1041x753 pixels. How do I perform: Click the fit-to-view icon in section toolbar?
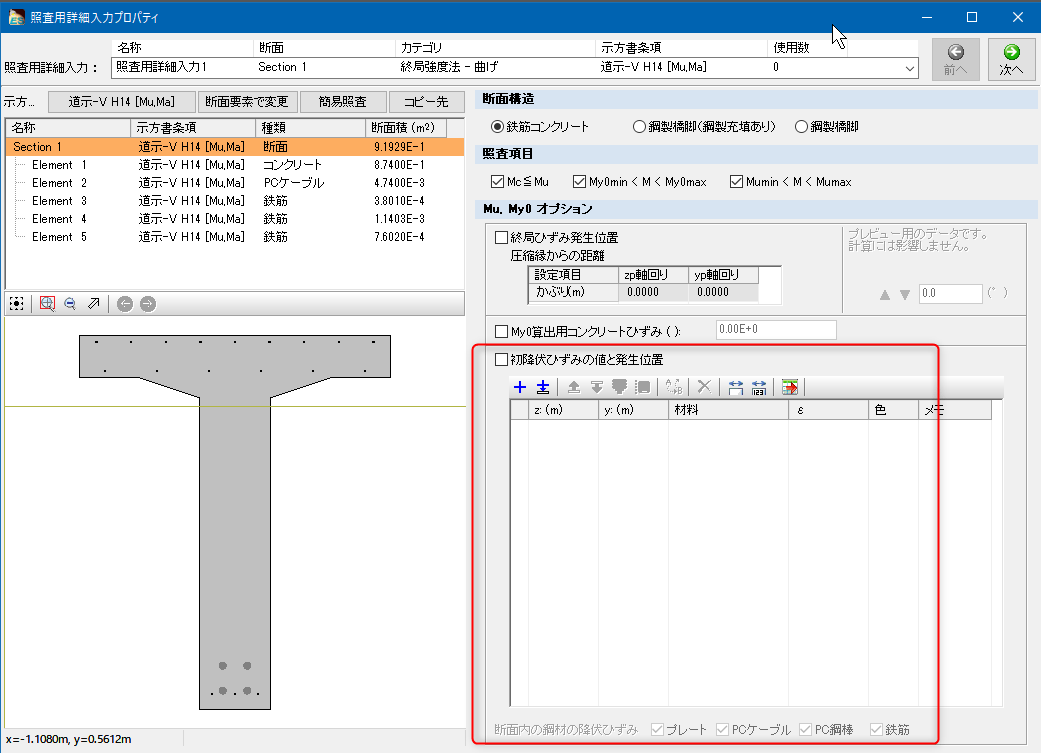(17, 304)
